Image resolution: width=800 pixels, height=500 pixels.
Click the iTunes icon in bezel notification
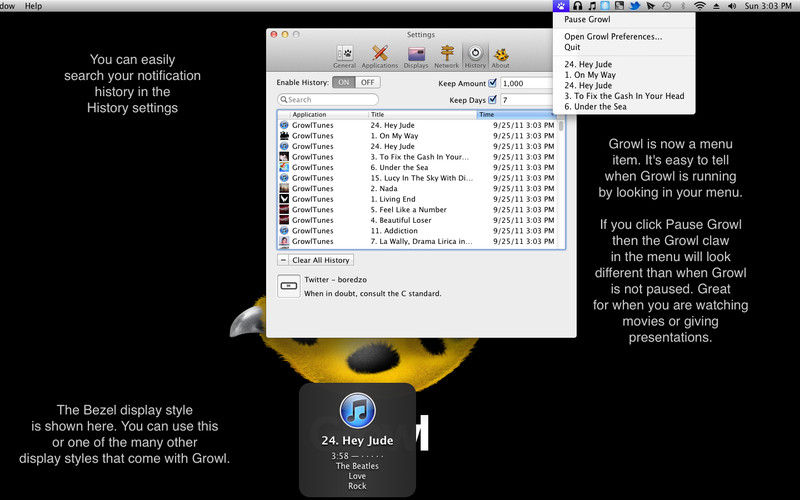[357, 410]
